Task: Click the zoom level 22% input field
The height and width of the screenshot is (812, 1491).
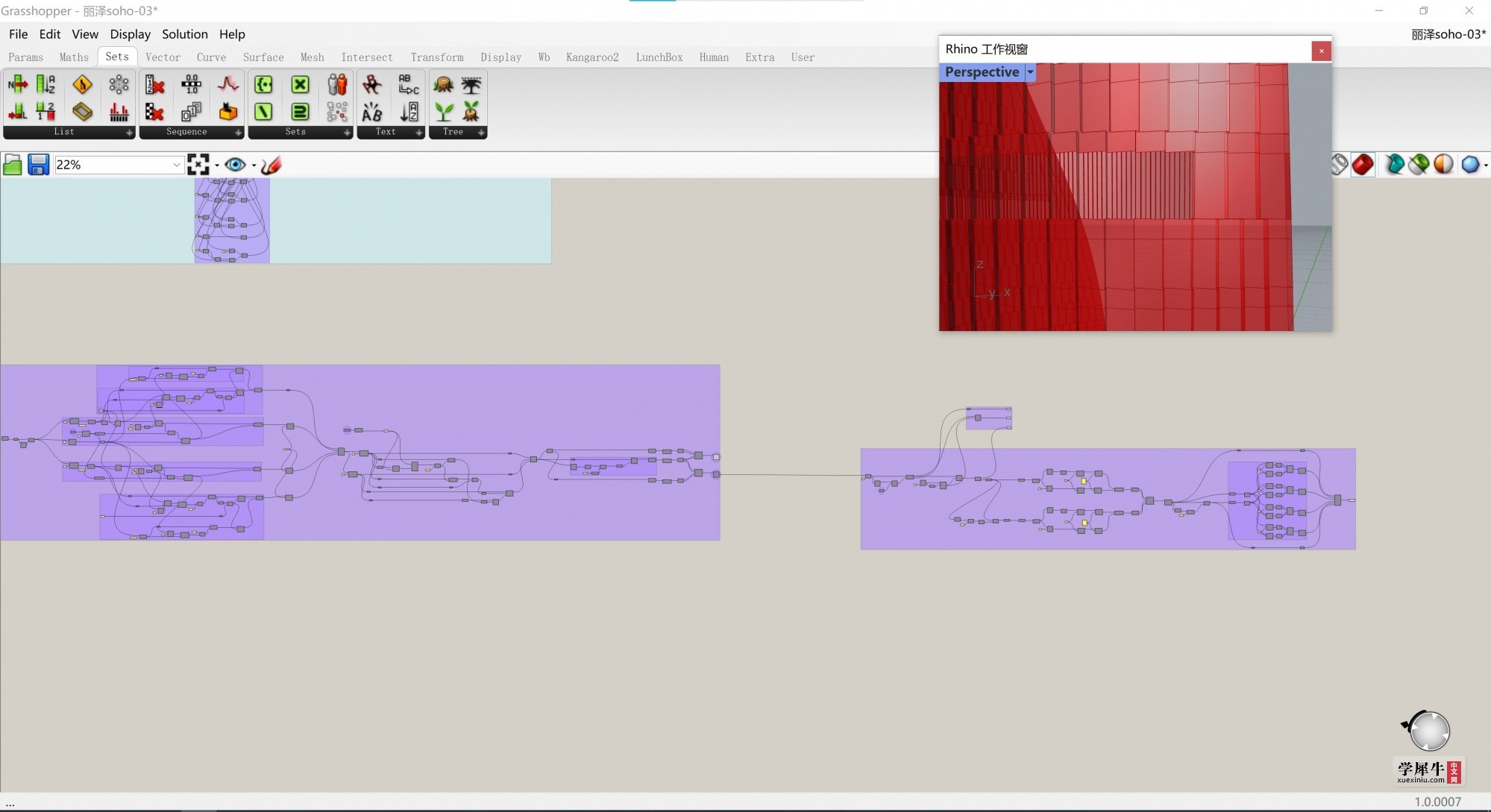Action: pos(115,164)
